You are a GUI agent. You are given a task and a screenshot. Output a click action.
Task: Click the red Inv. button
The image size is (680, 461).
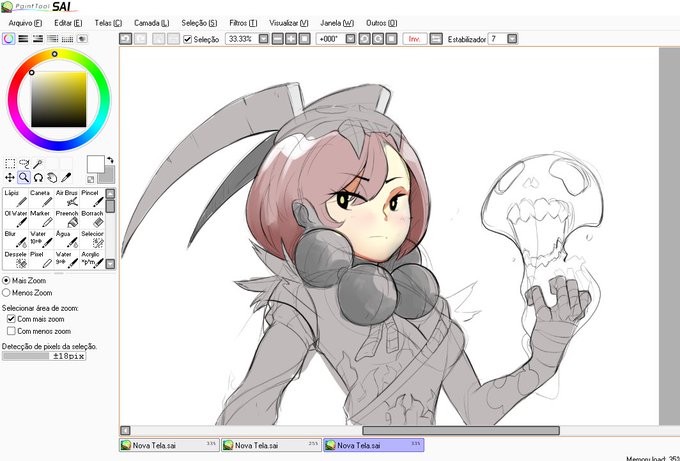(415, 39)
